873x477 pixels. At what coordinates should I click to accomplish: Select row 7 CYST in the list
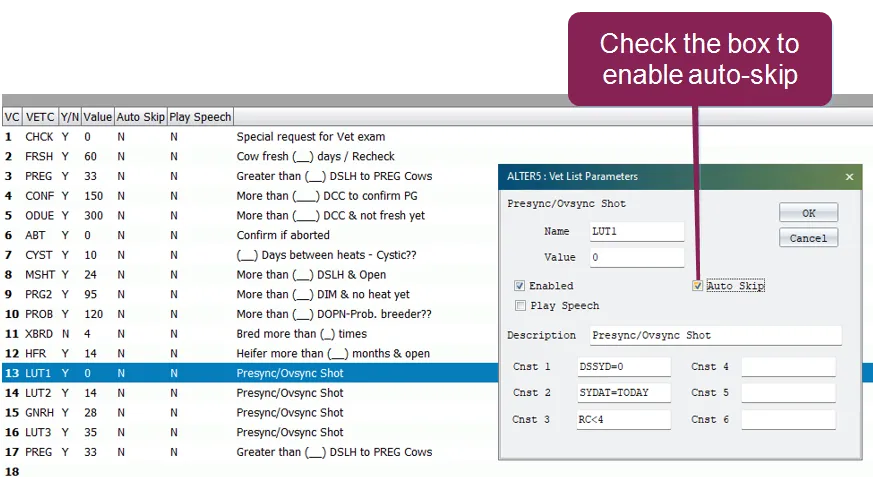(249, 255)
